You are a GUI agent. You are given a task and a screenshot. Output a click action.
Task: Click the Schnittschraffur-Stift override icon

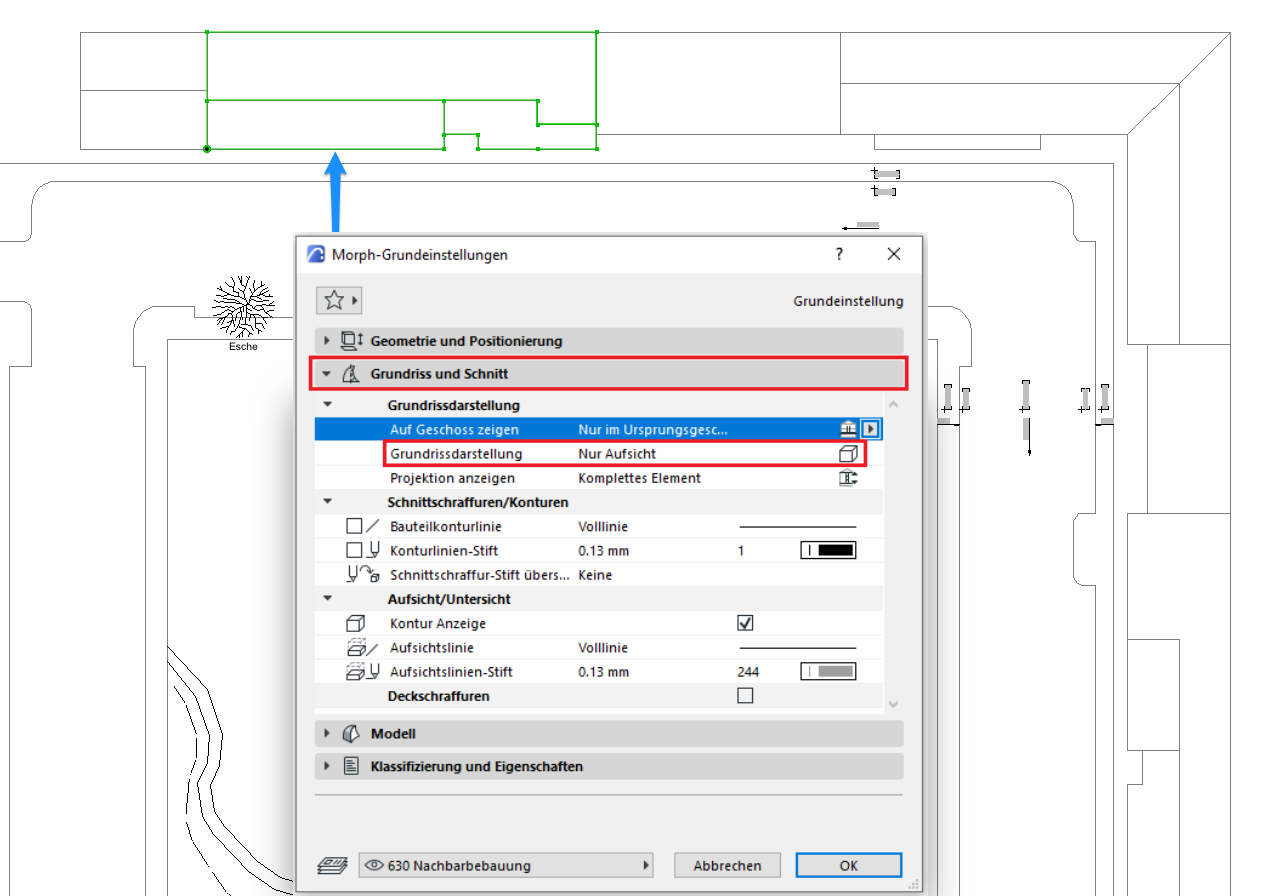362,575
